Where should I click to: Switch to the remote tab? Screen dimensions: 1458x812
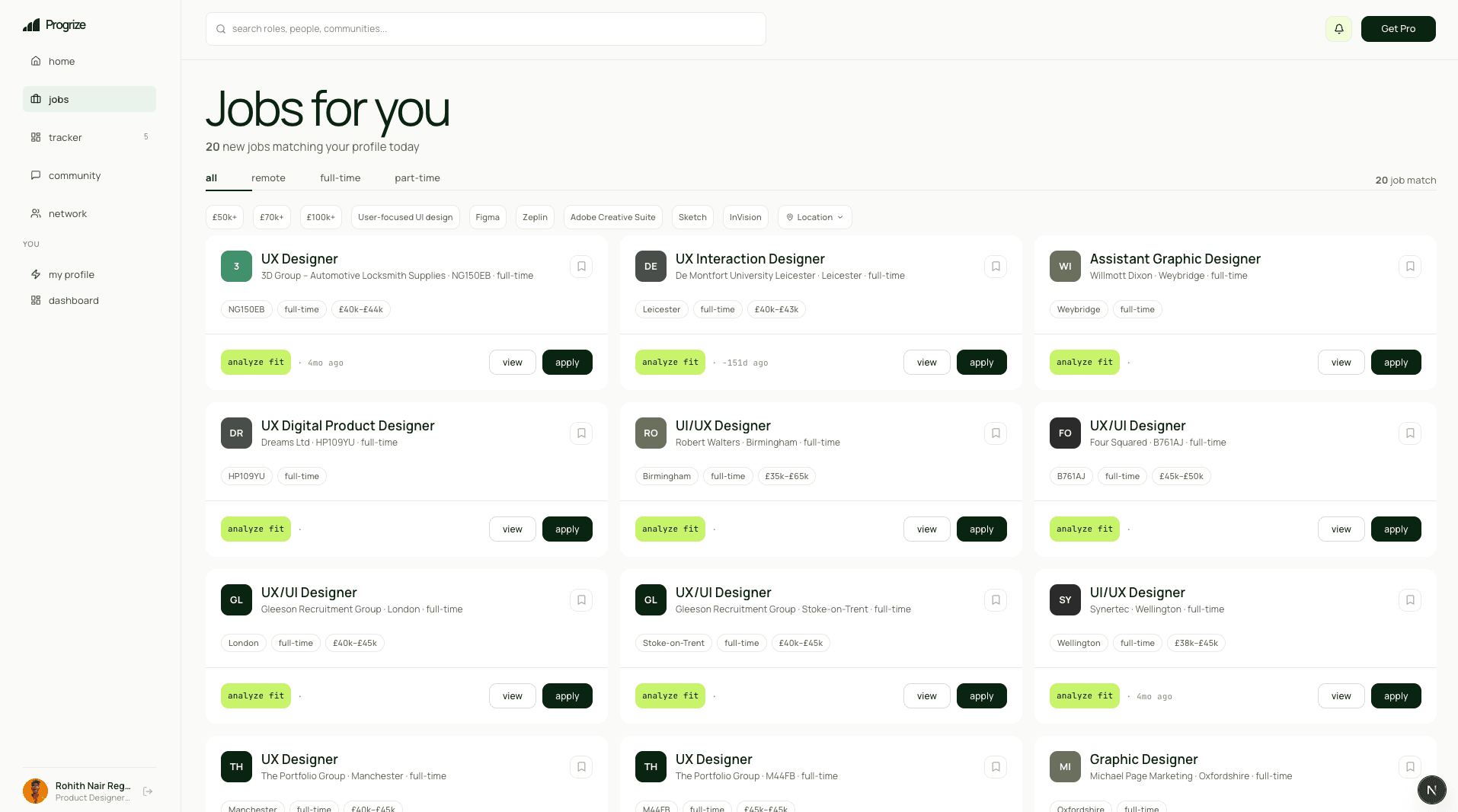click(x=268, y=178)
